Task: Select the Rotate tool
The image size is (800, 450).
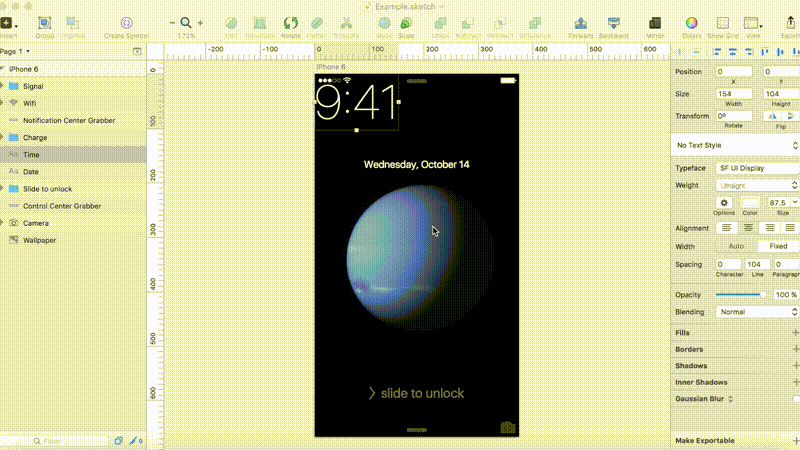Action: click(291, 23)
